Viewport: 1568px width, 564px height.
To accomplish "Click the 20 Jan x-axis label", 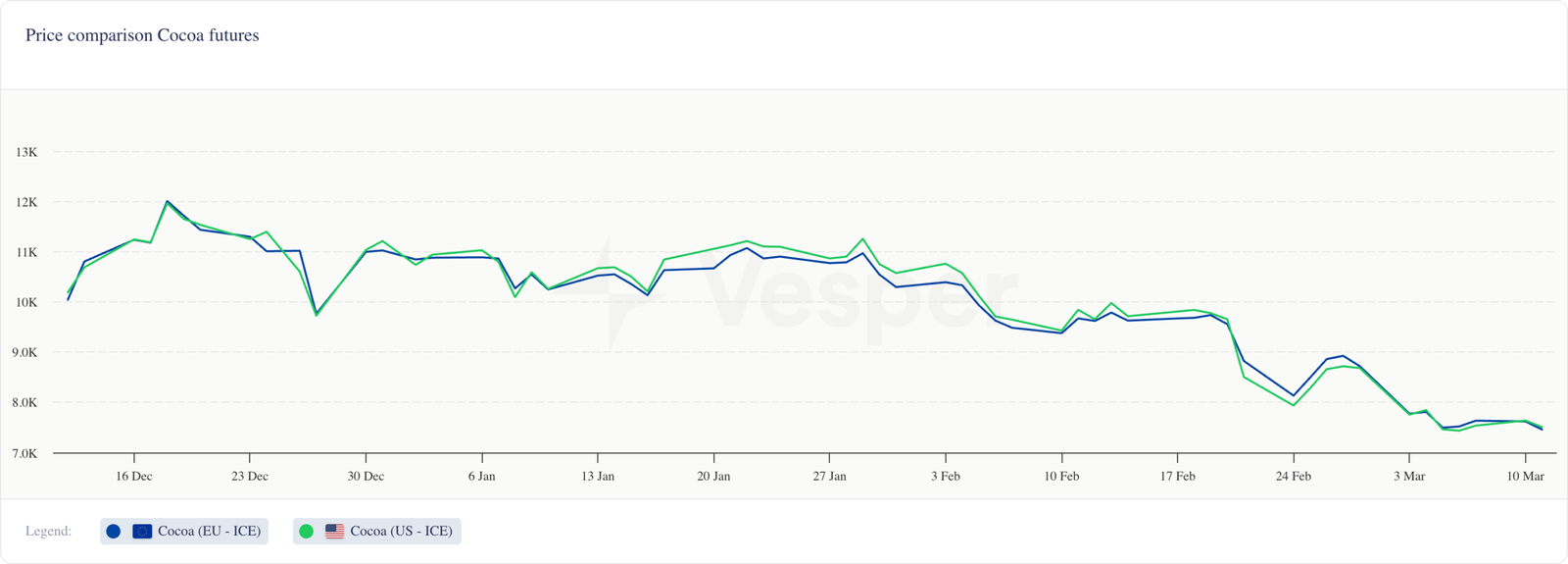I will [713, 477].
